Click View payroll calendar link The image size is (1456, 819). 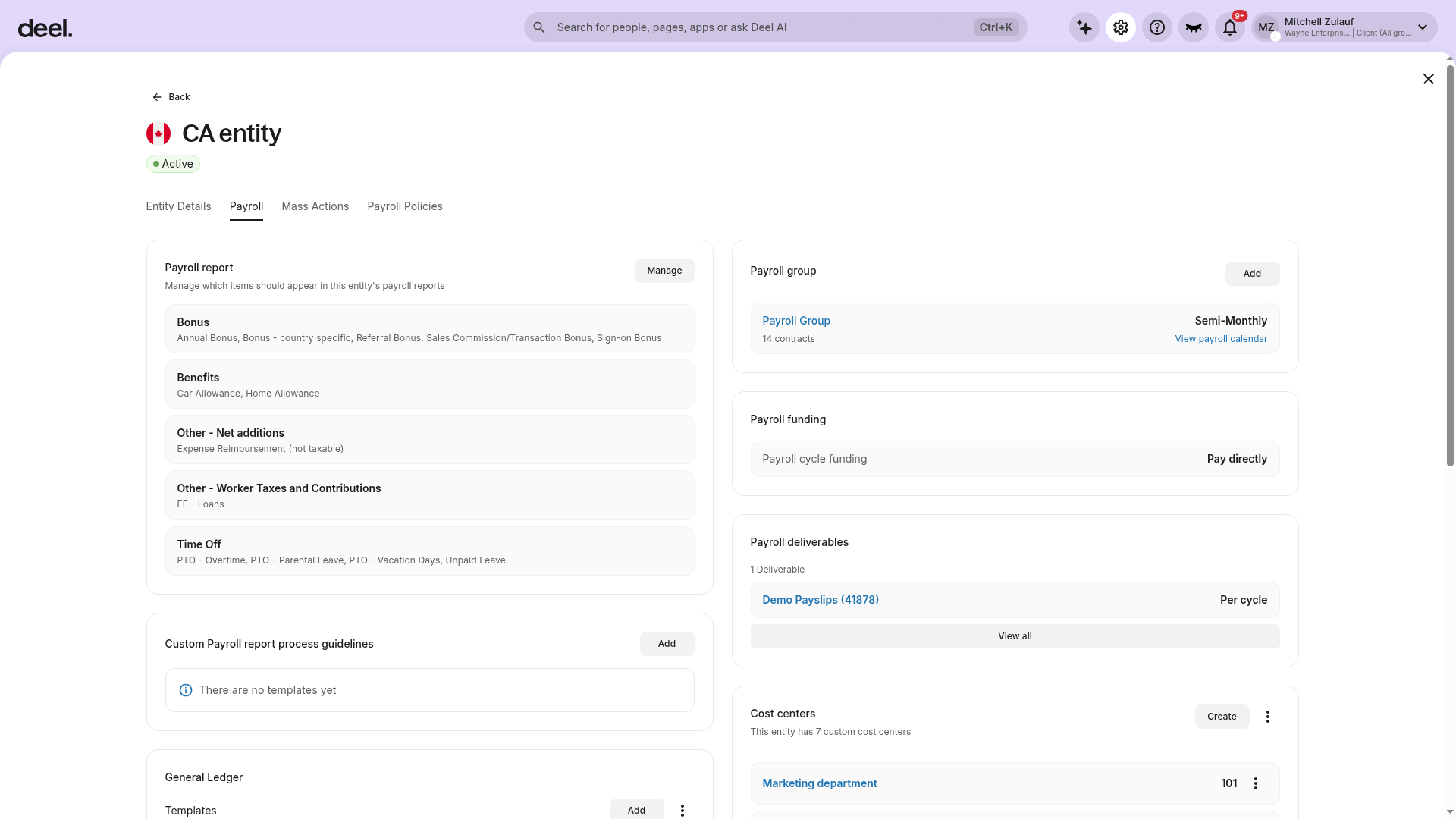pyautogui.click(x=1221, y=339)
